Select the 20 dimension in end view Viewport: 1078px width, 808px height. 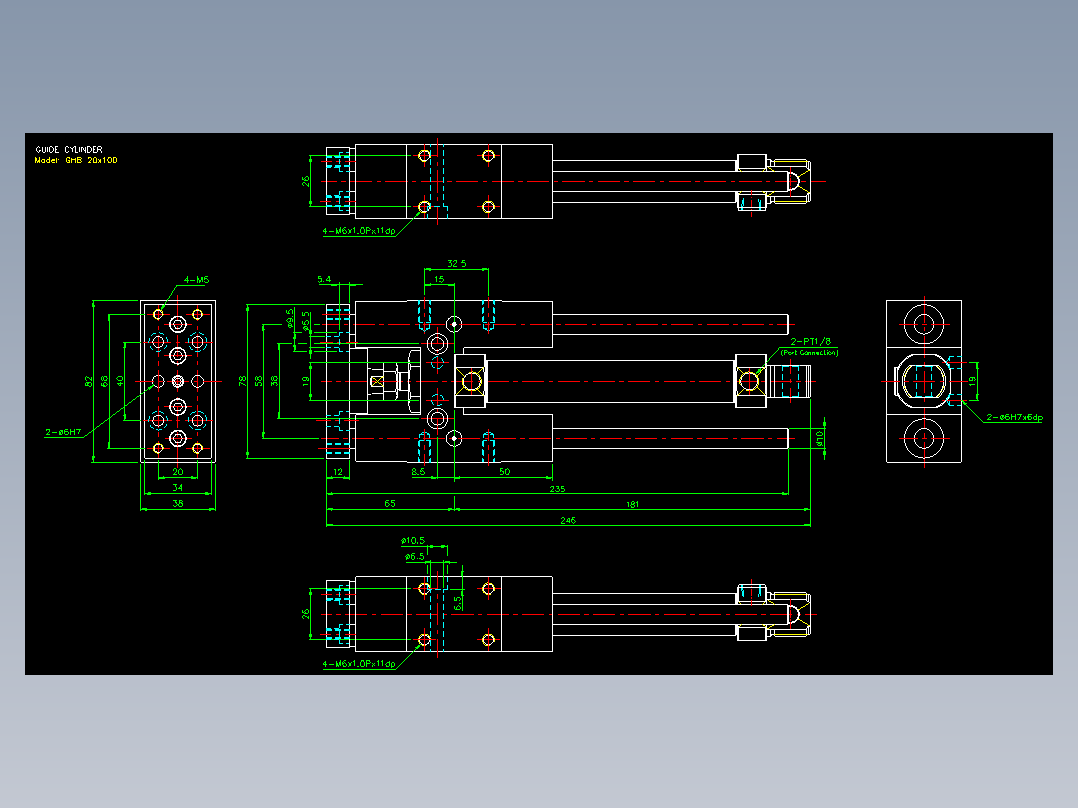click(177, 472)
